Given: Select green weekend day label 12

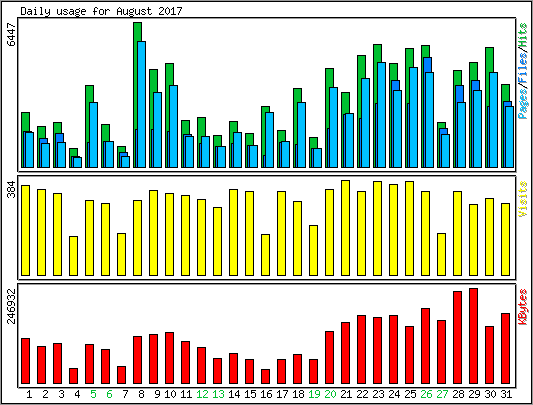Looking at the screenshot, I should [x=202, y=394].
